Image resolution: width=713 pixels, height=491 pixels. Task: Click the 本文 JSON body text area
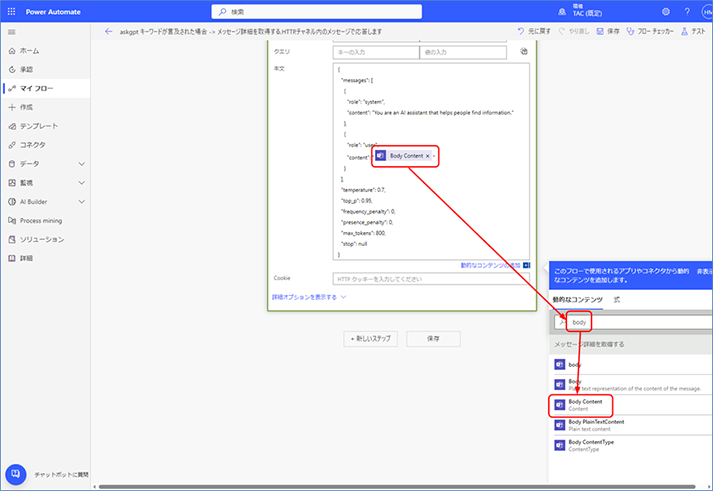pyautogui.click(x=431, y=161)
